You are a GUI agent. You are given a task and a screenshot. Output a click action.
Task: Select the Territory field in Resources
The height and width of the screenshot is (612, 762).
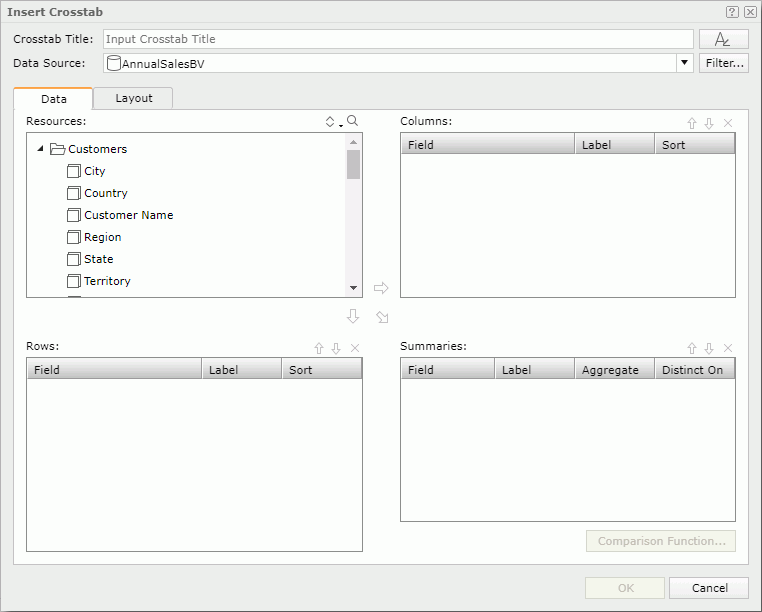107,281
